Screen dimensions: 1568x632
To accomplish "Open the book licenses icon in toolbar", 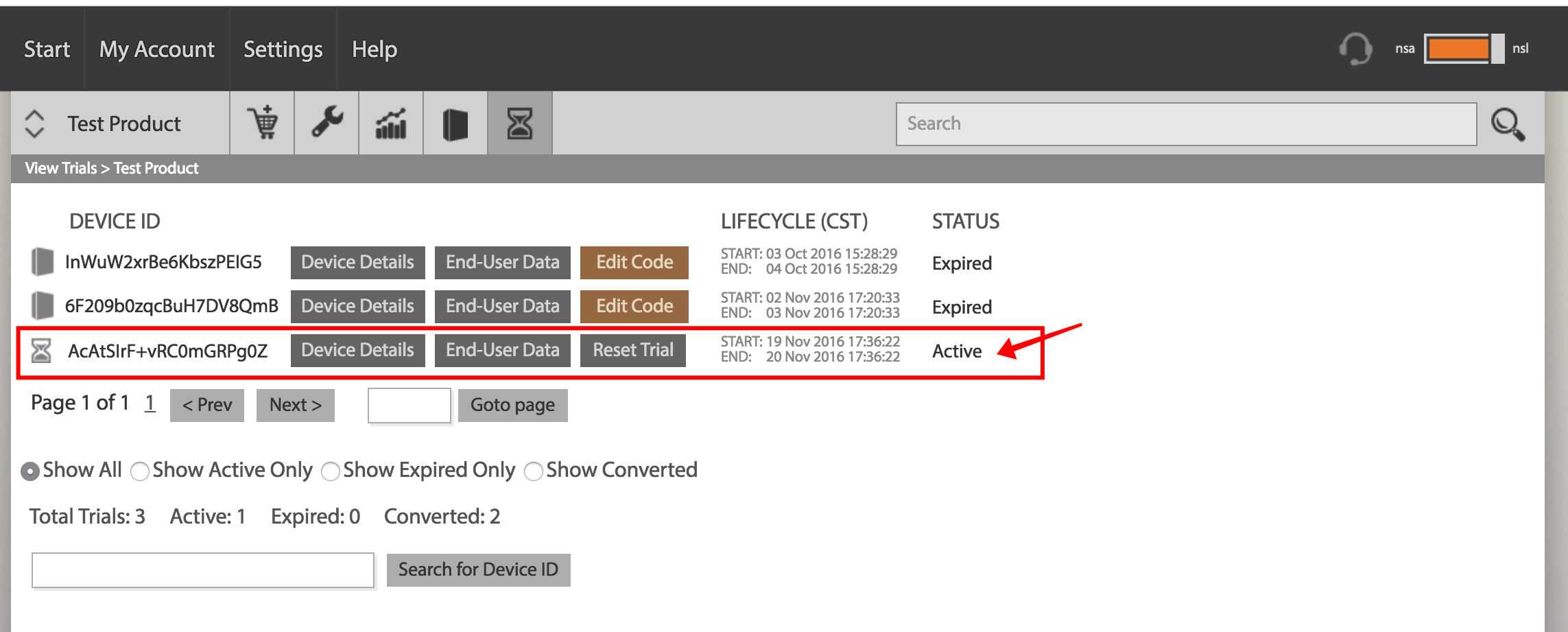I will 455,124.
